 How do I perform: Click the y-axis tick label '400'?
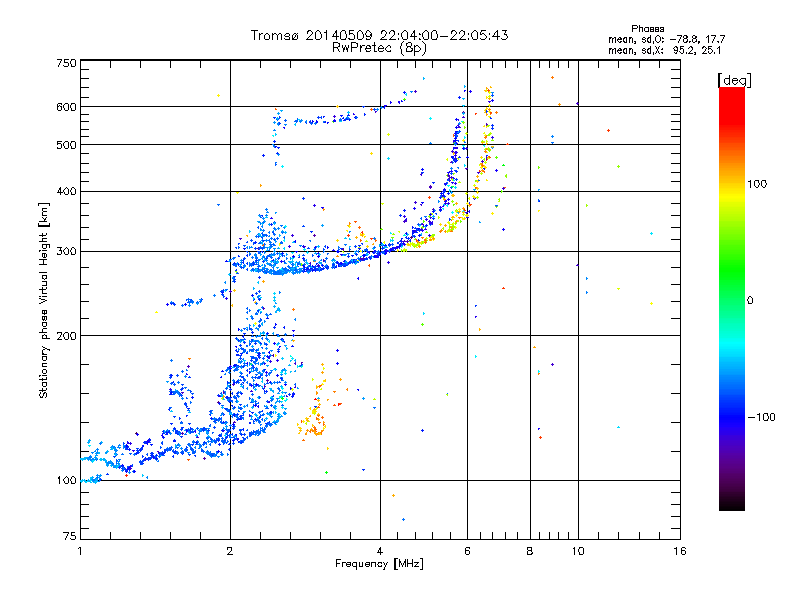pos(66,191)
